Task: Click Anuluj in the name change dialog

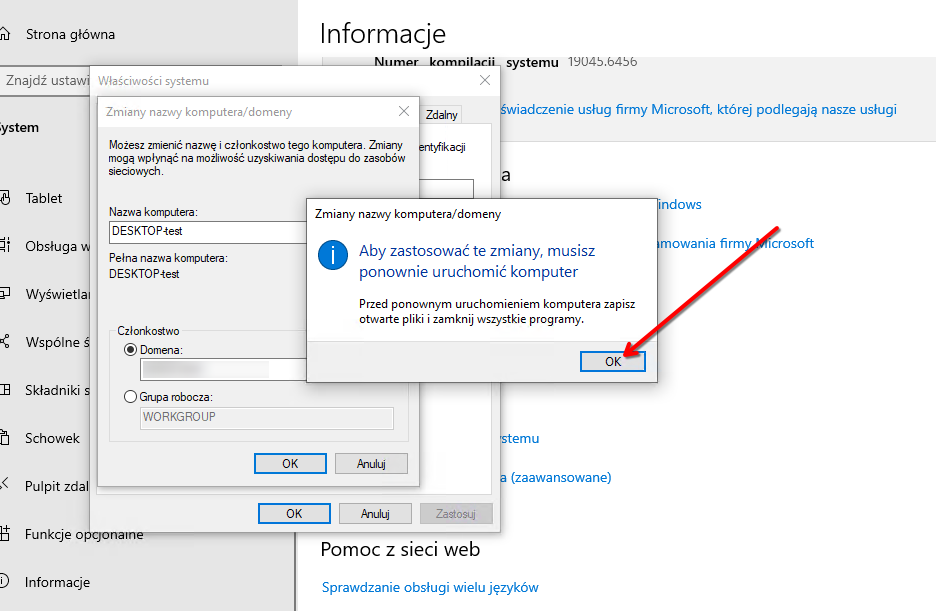Action: tap(371, 463)
